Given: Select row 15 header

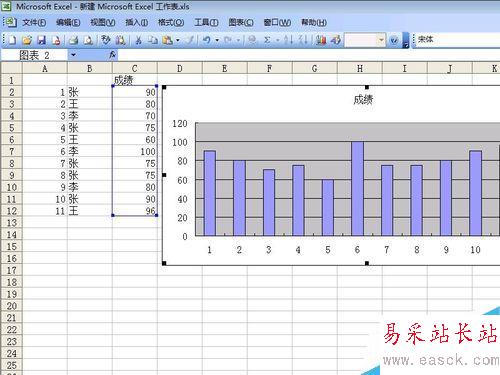Looking at the screenshot, I should coord(11,247).
